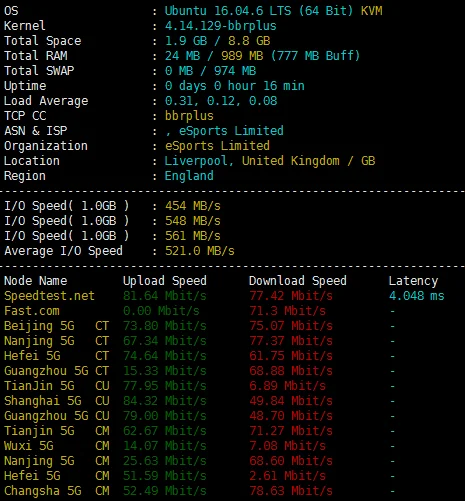Viewport: 465px width, 501px height.
Task: Click the eSports Limited organization text
Action: [217, 146]
